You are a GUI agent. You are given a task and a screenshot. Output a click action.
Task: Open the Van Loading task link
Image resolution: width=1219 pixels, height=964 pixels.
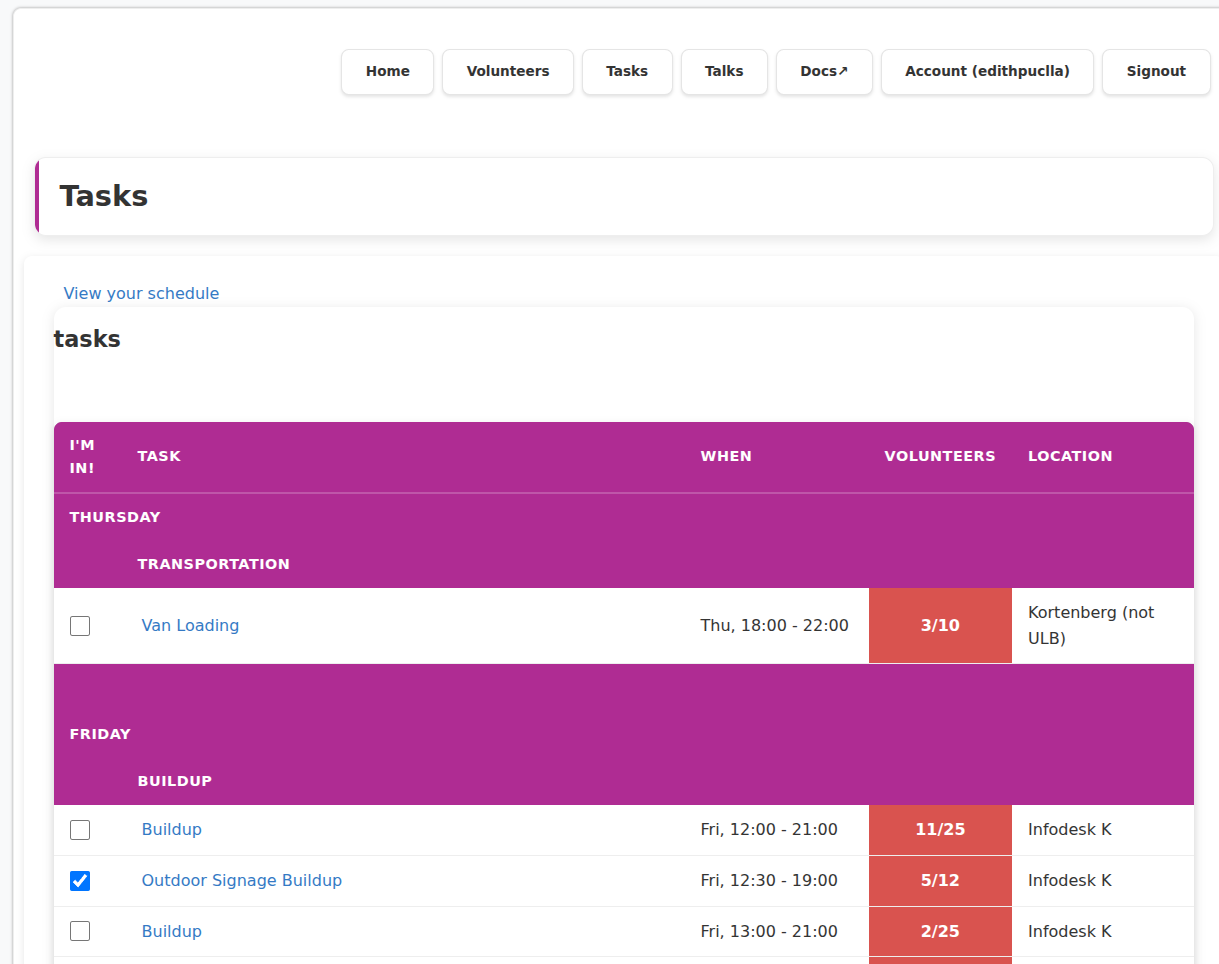coord(190,626)
